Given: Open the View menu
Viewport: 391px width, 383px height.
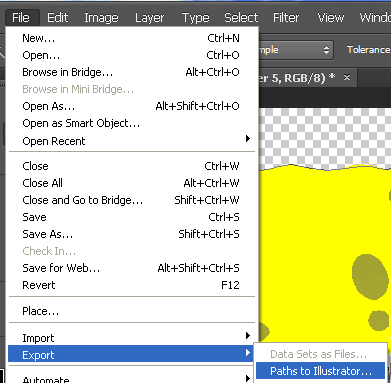Looking at the screenshot, I should coord(330,17).
